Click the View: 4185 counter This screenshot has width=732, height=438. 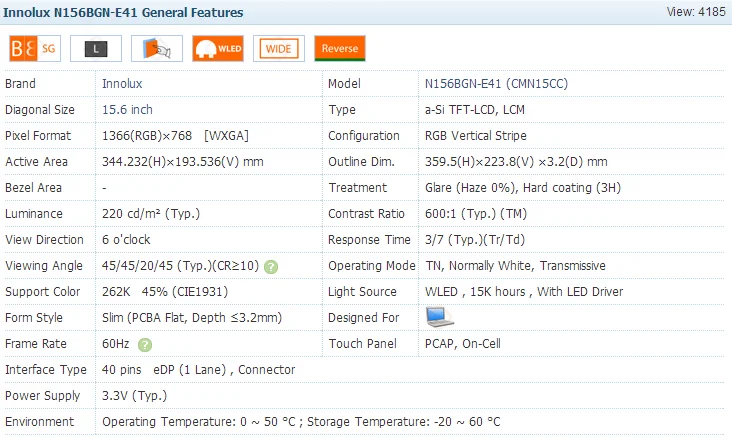pyautogui.click(x=696, y=12)
